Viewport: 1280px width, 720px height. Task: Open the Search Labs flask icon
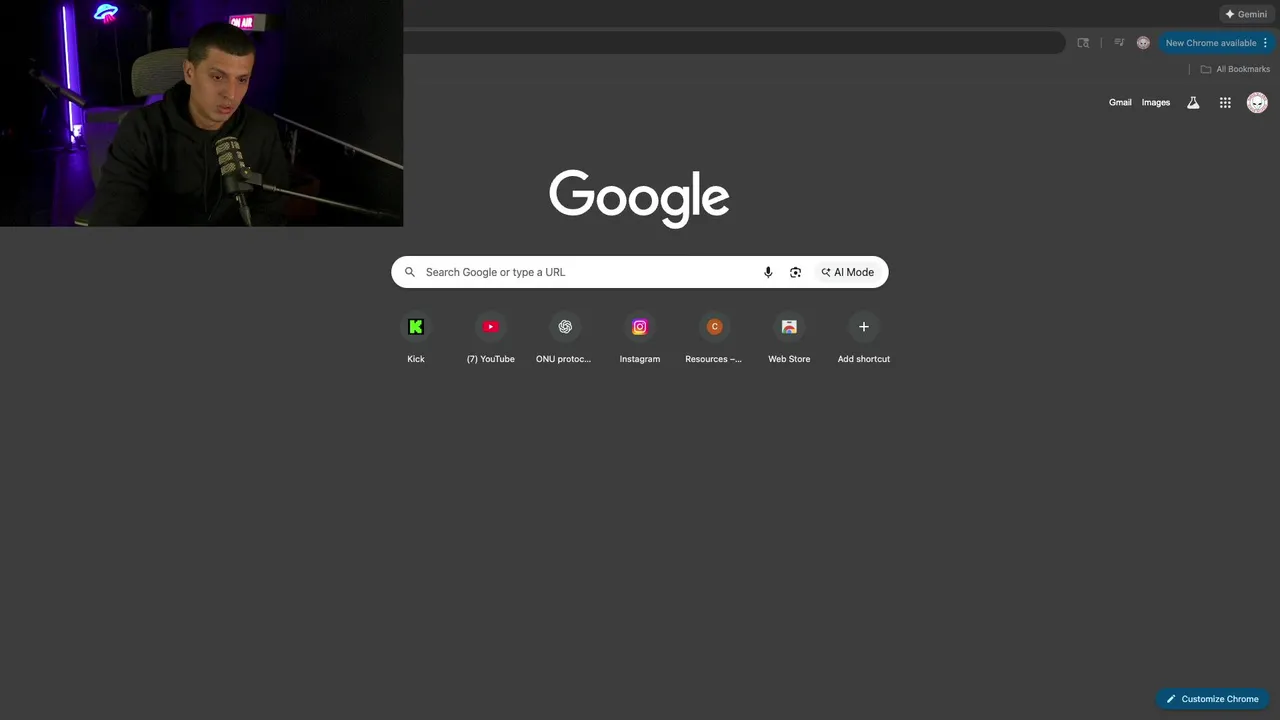1193,102
